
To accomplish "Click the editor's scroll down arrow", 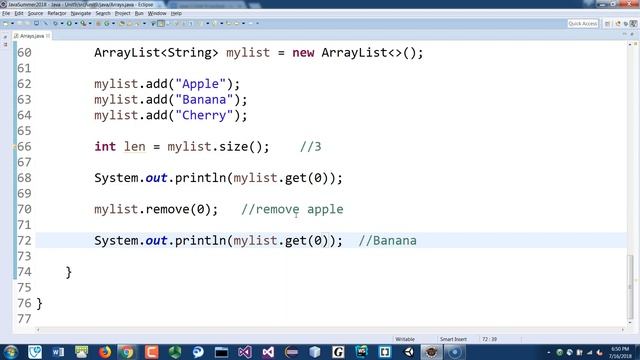I will click(x=631, y=322).
